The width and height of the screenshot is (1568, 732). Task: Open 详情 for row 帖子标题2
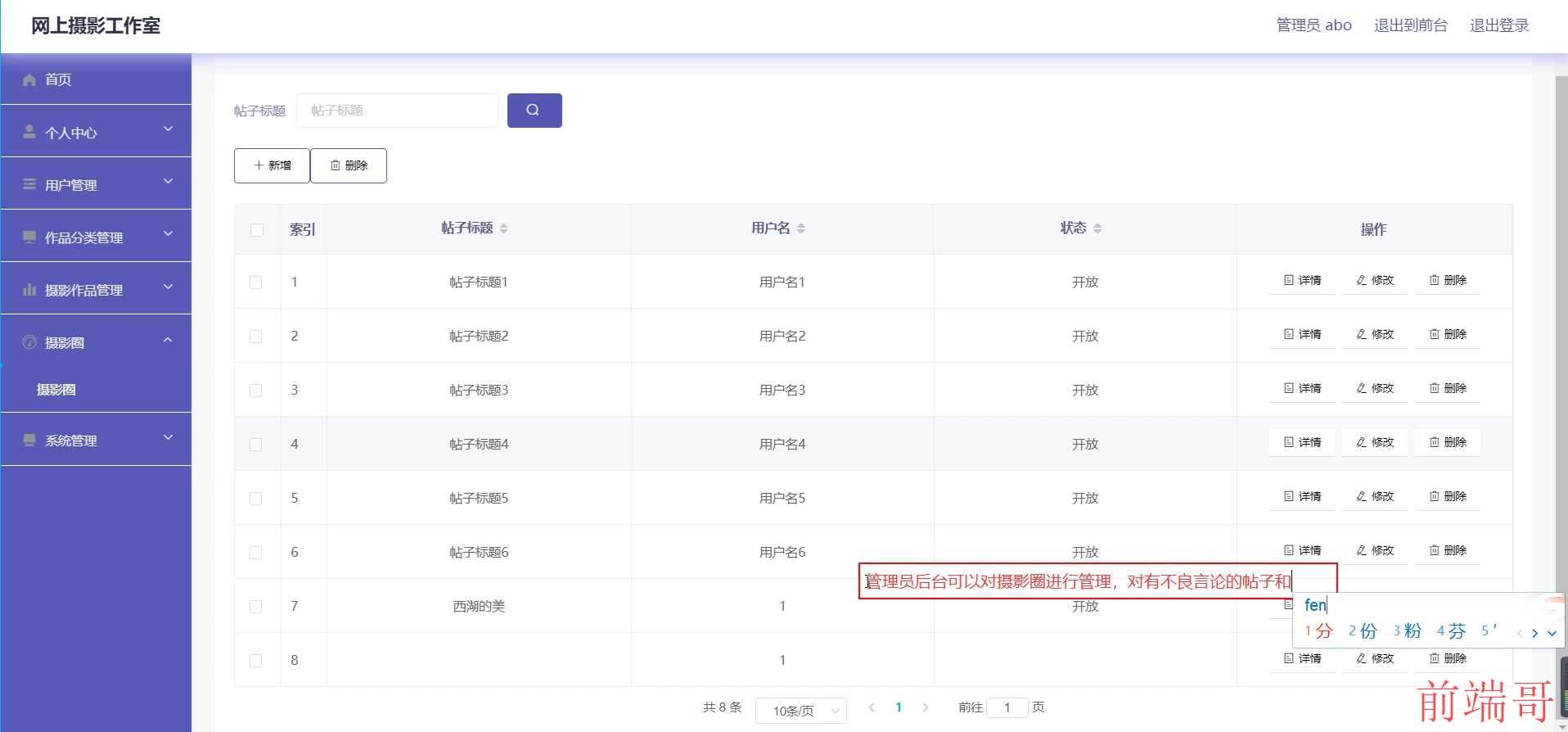[x=1302, y=334]
